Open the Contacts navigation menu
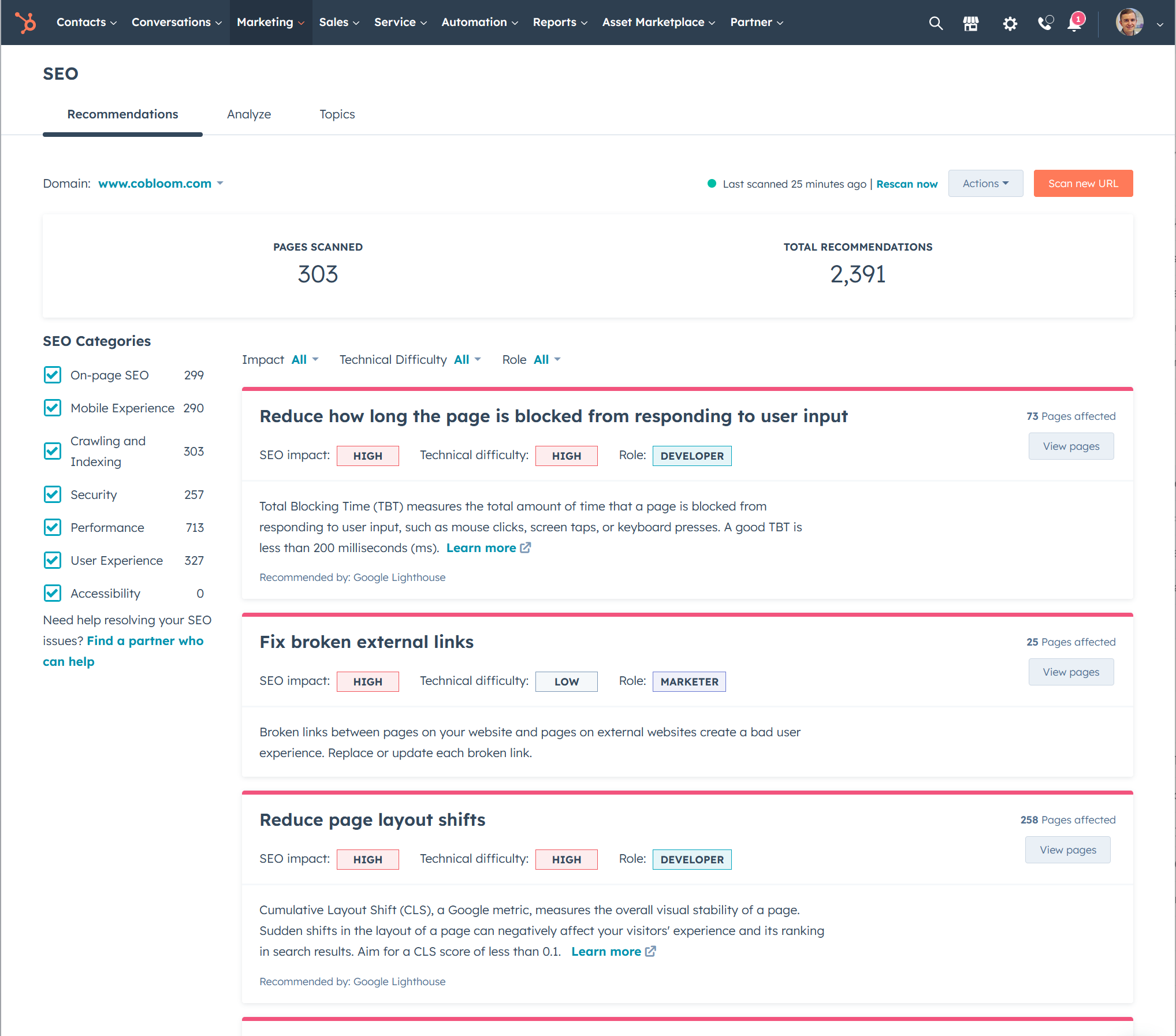1176x1036 pixels. tap(87, 23)
